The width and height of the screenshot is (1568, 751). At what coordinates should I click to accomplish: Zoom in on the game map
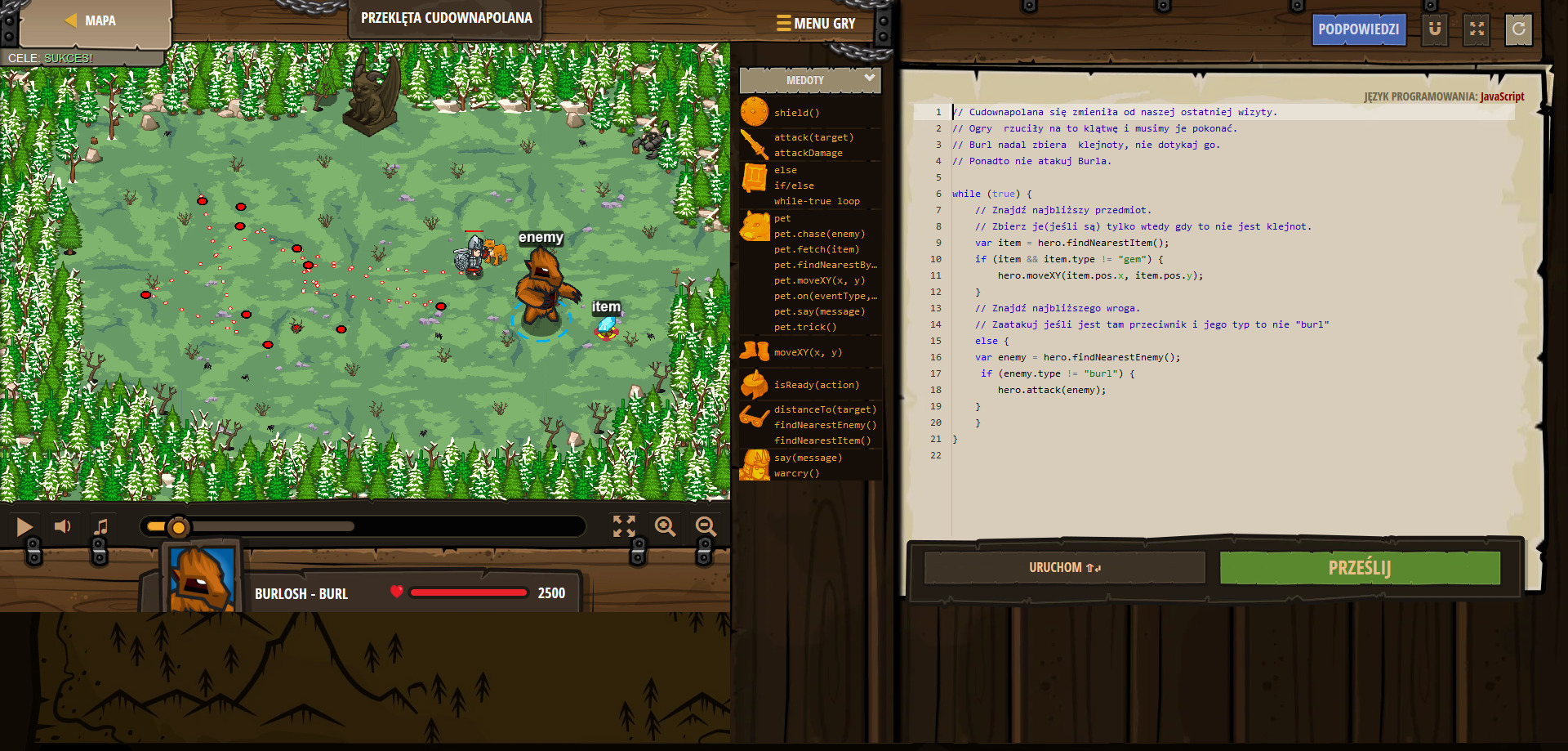665,526
